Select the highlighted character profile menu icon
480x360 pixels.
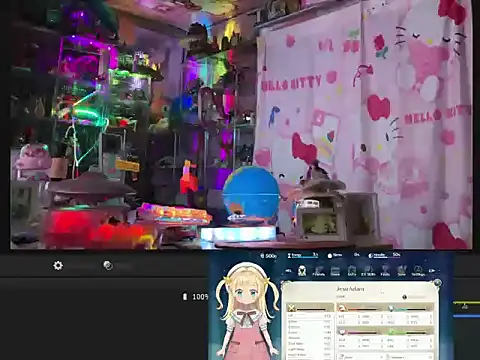(x=302, y=271)
